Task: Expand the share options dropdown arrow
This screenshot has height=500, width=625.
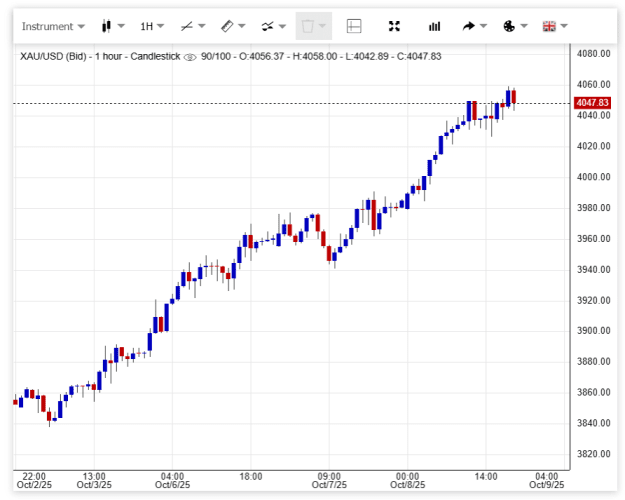Action: click(x=483, y=26)
